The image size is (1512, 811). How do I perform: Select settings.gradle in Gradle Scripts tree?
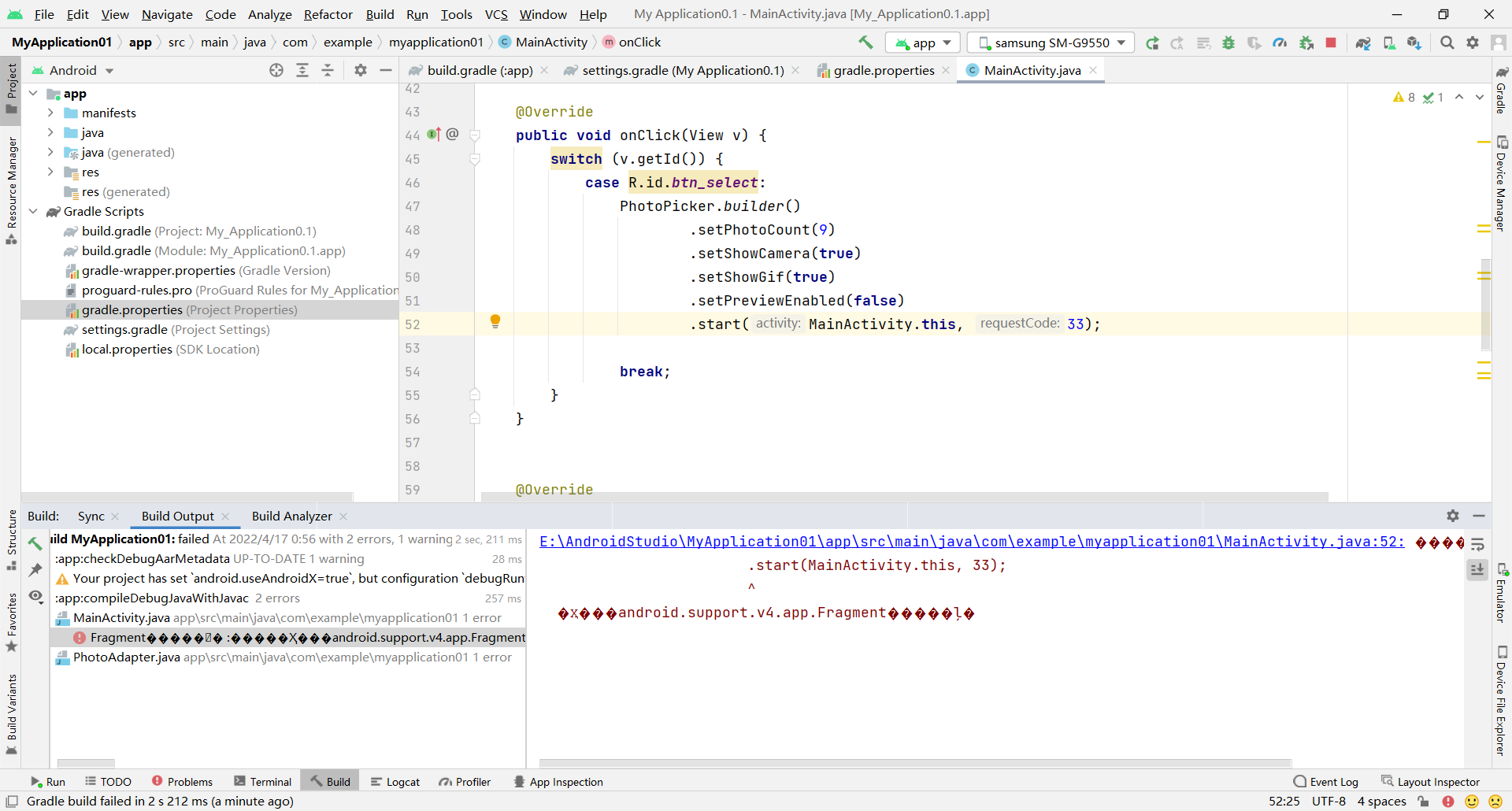124,329
